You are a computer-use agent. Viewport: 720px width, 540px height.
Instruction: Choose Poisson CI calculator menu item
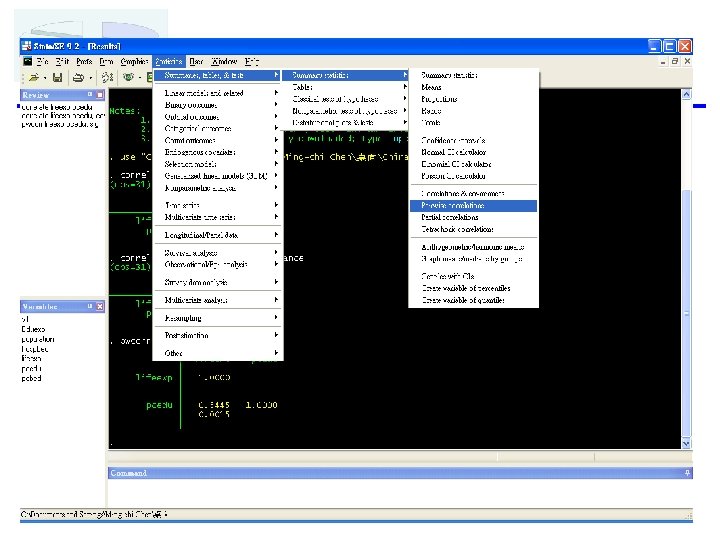point(473,176)
